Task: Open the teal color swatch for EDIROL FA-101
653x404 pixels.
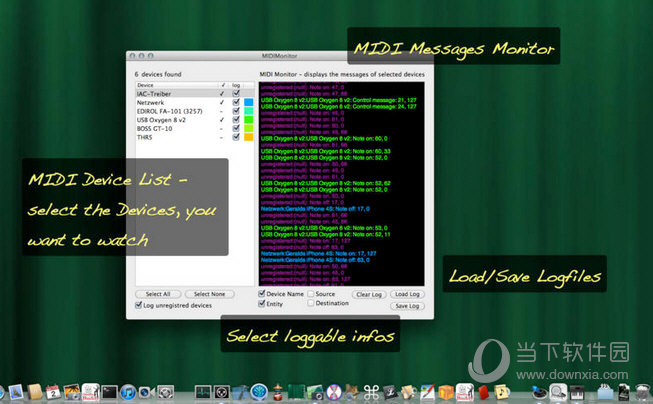Action: click(249, 111)
